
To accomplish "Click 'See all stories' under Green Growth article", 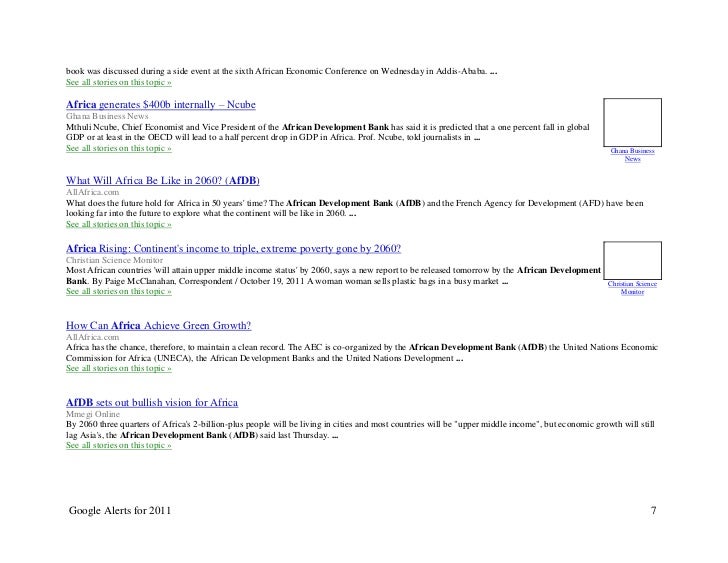I will tap(119, 368).
